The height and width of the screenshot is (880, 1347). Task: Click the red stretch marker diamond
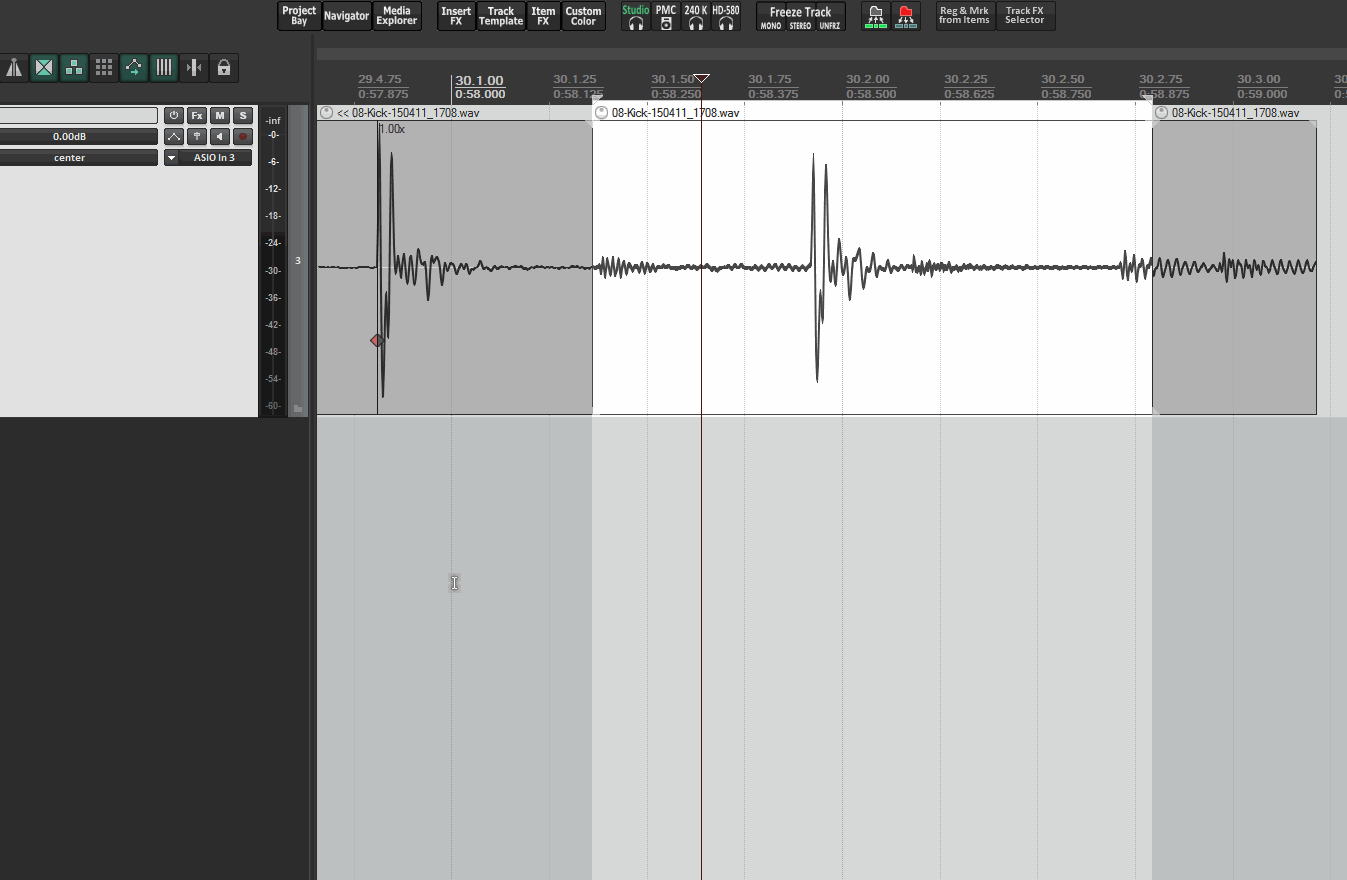(377, 341)
